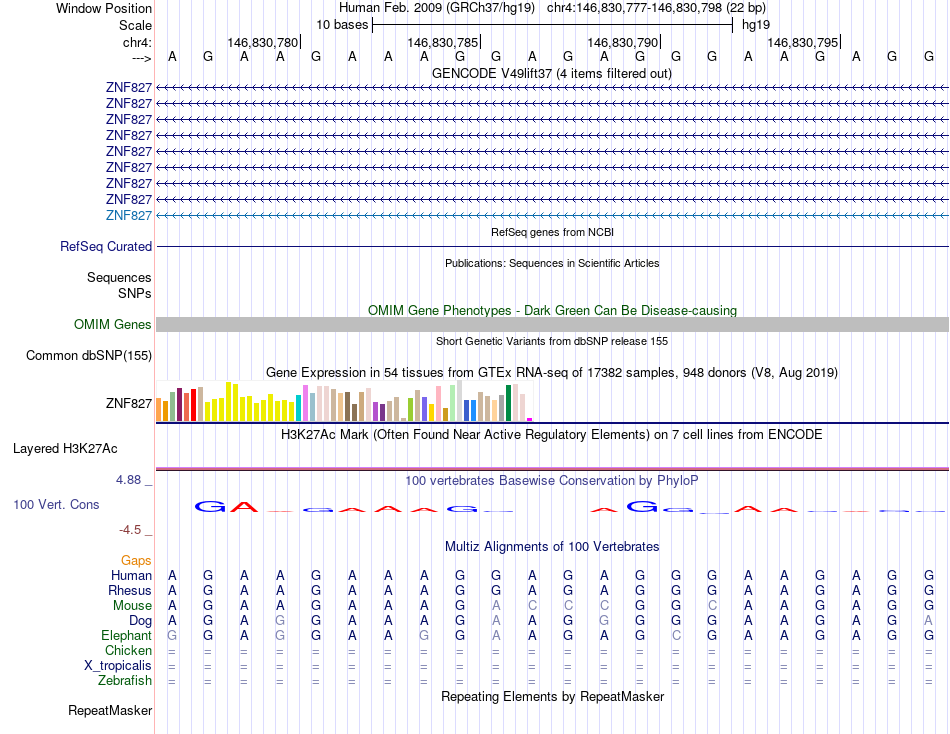Open the PhyloP conservation track title
The height and width of the screenshot is (734, 950).
coord(551,481)
